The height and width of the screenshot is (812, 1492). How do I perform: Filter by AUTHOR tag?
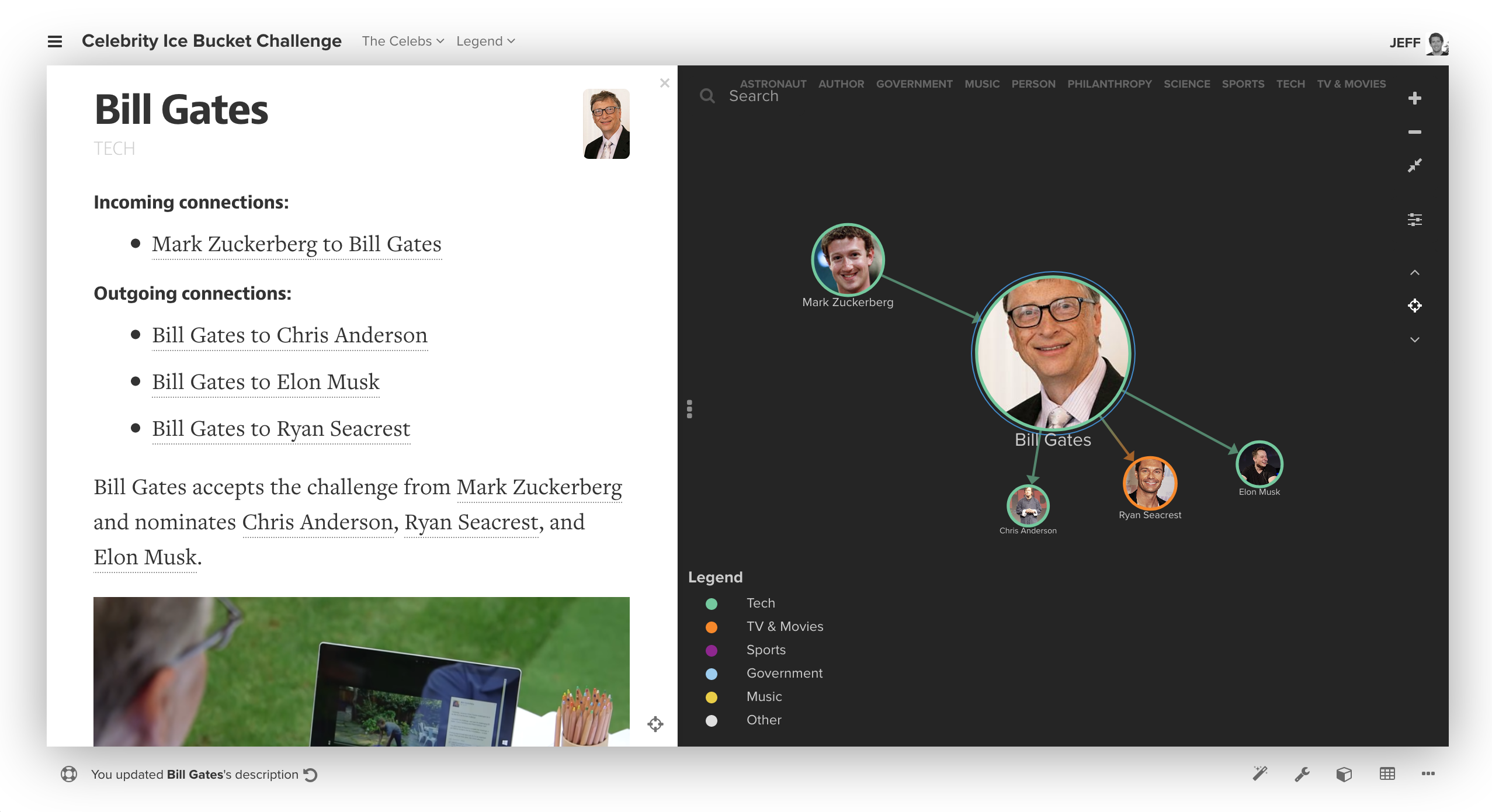[x=841, y=84]
